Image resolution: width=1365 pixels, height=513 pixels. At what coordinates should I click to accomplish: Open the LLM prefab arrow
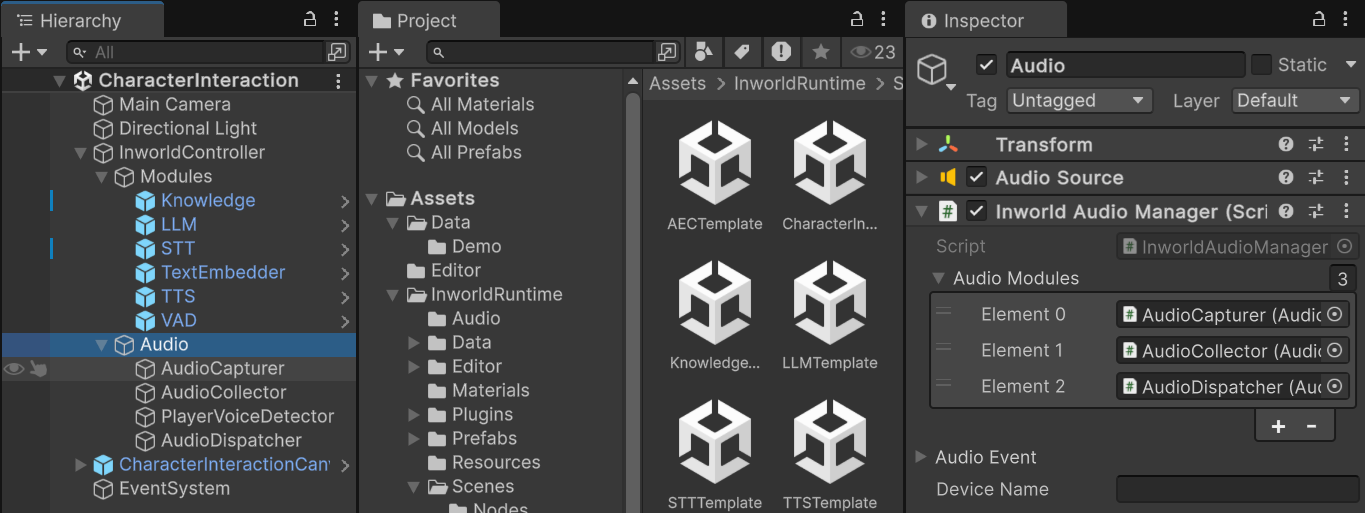(x=345, y=225)
